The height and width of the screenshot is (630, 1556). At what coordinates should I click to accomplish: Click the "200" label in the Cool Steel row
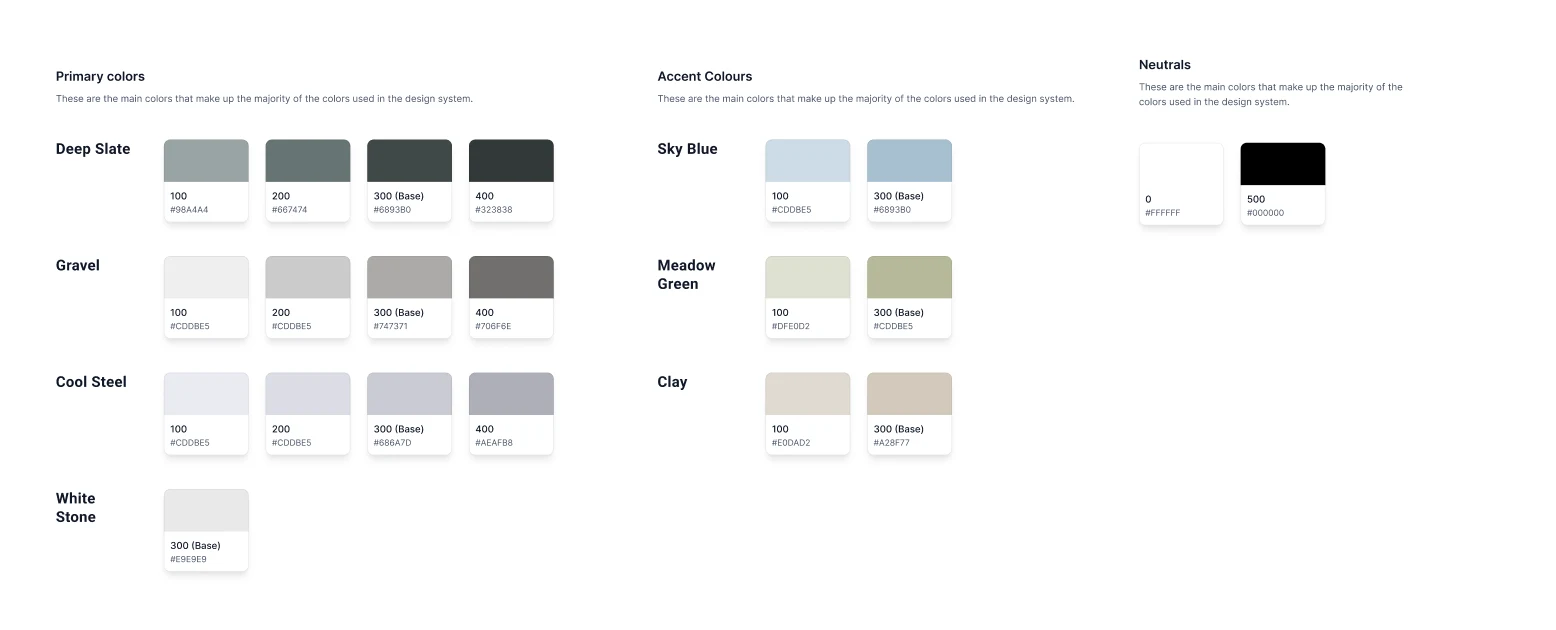click(x=281, y=429)
